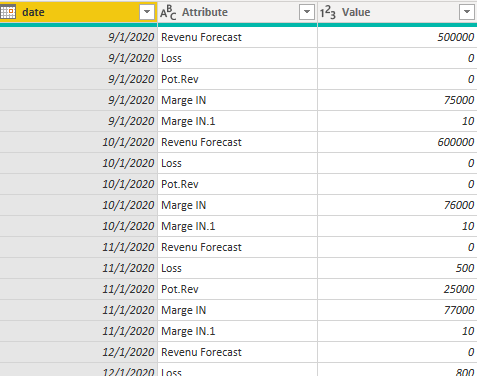Screen dimensions: 477x376
Task: Click 10/1/2020 date in the Loss row
Action: [x=128, y=163]
